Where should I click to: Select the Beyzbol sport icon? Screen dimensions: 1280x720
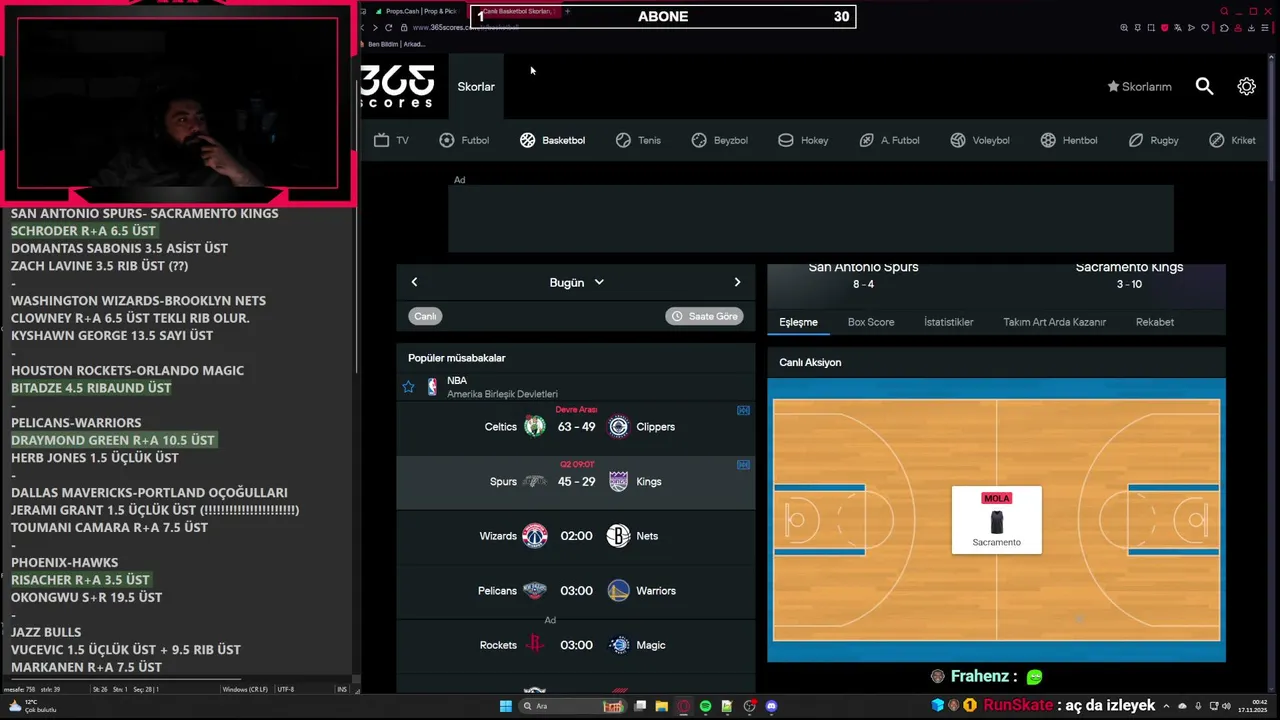699,140
